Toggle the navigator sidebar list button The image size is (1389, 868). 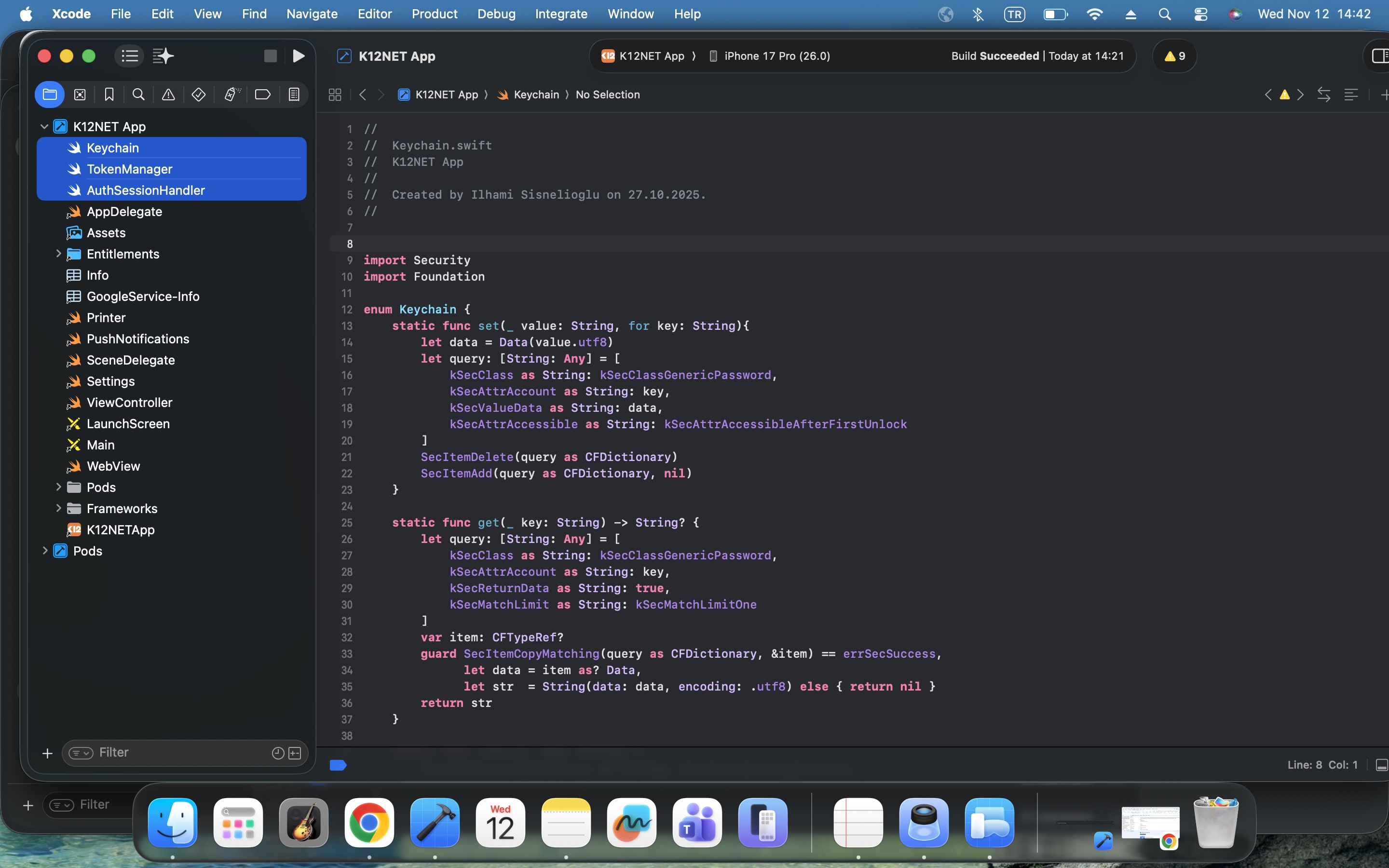tap(130, 55)
